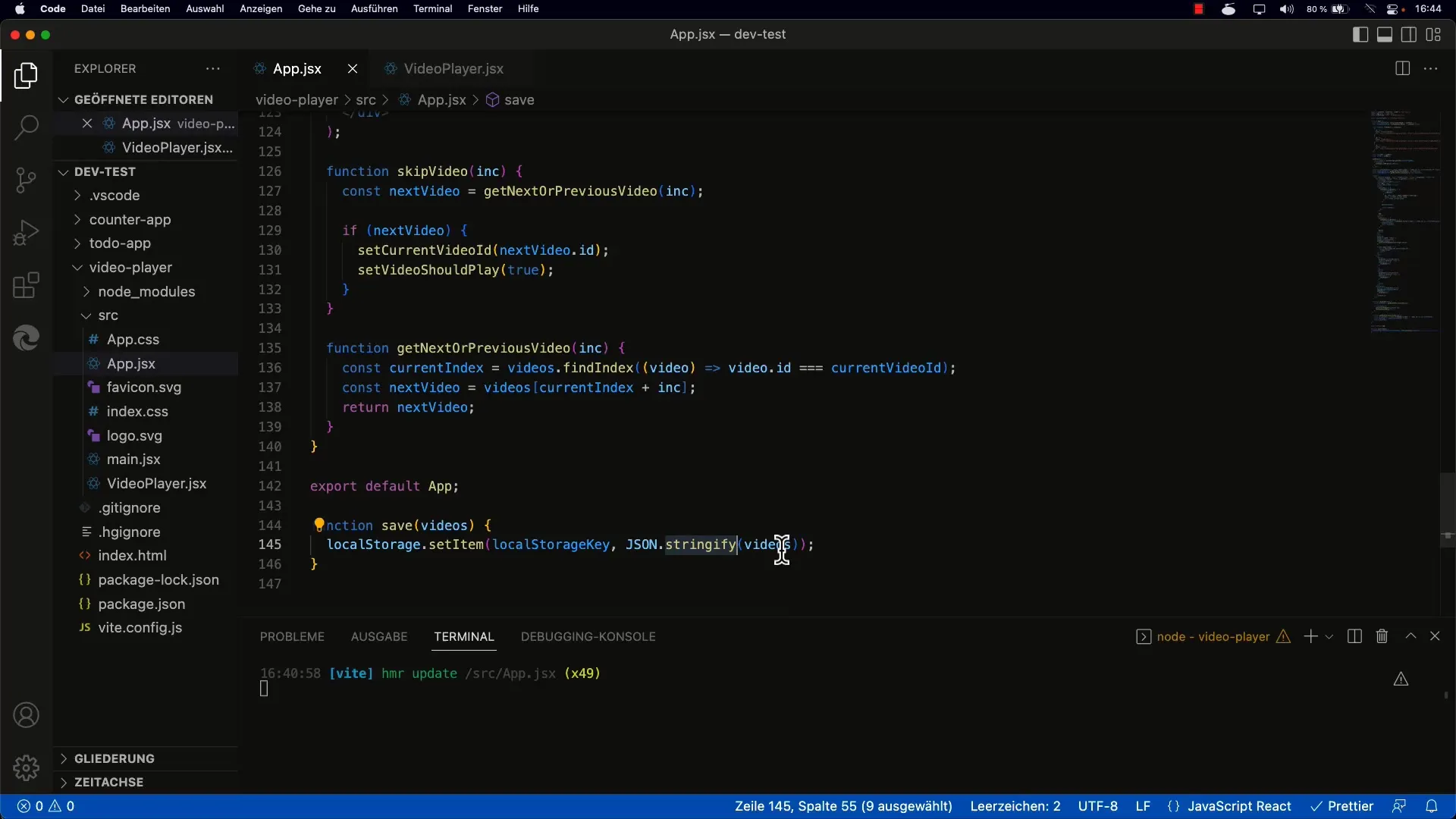Open the Accounts menu icon

tap(26, 715)
